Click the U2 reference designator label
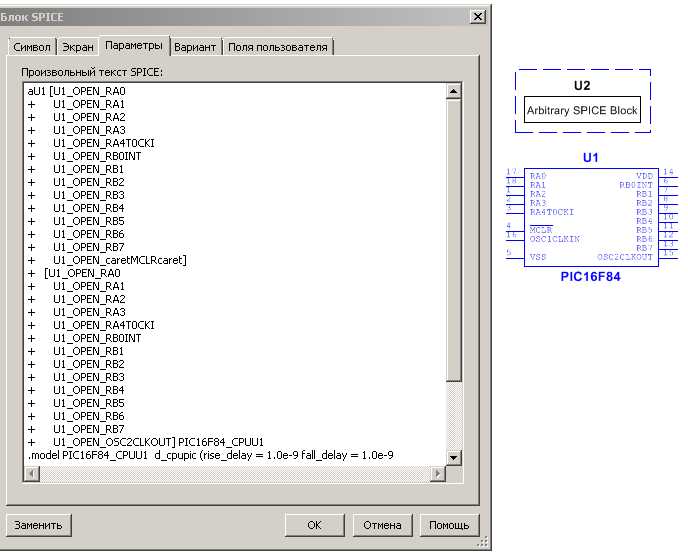 pyautogui.click(x=582, y=86)
